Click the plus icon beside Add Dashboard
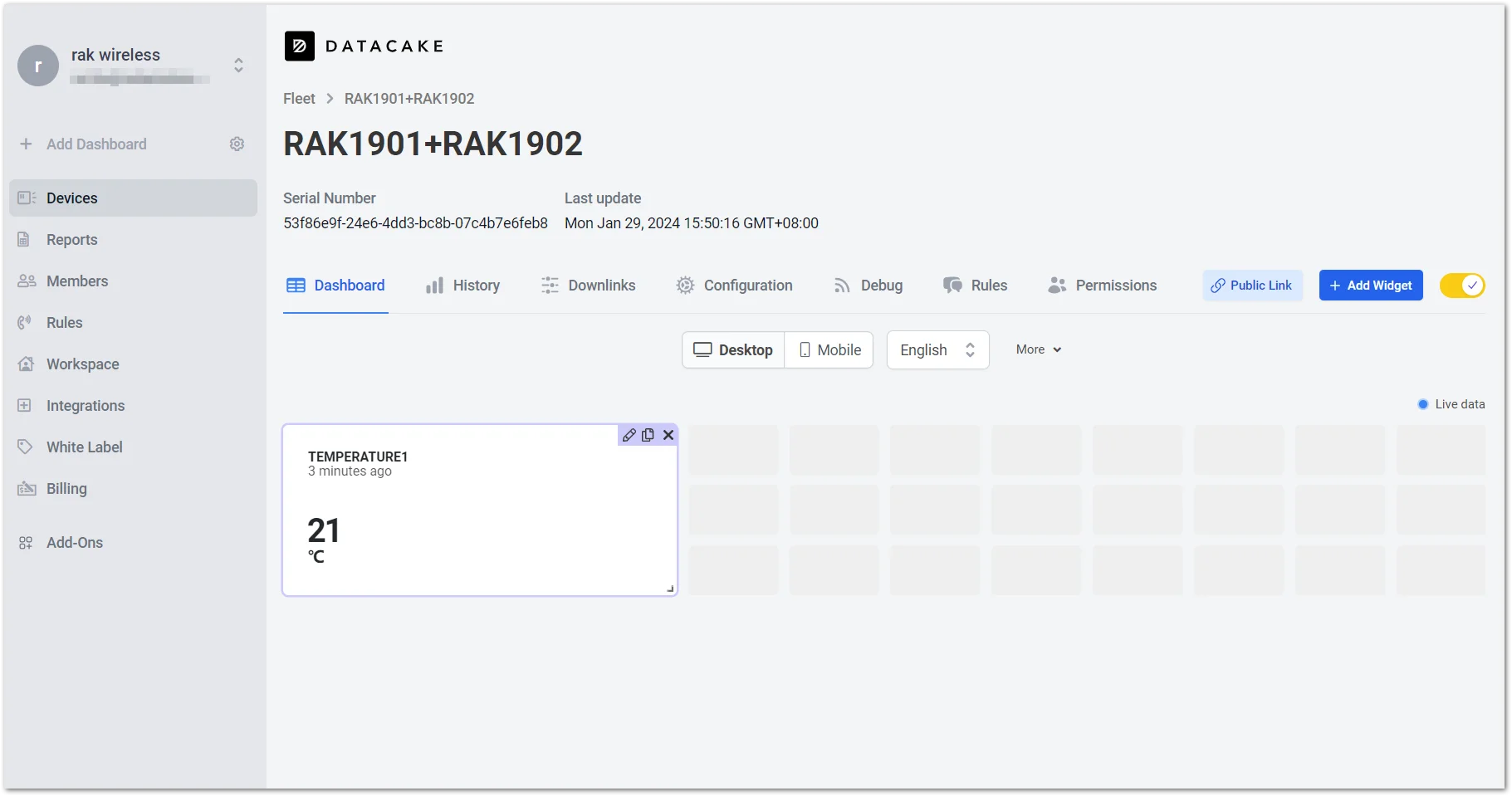The width and height of the screenshot is (1512, 796). [x=26, y=144]
